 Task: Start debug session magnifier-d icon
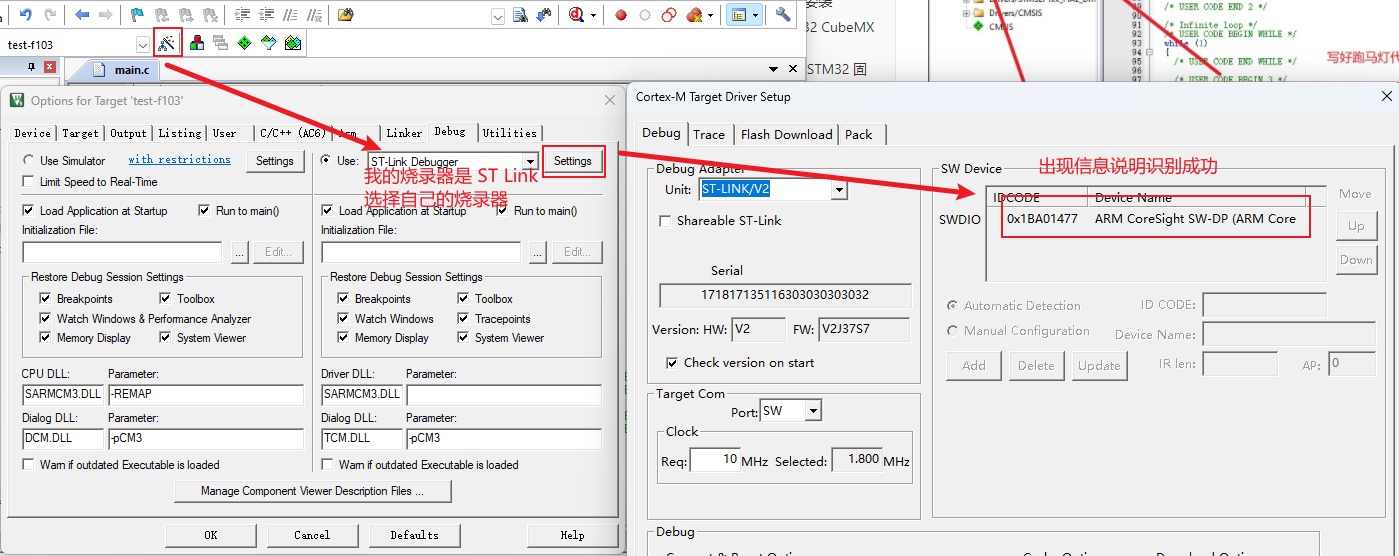[577, 15]
